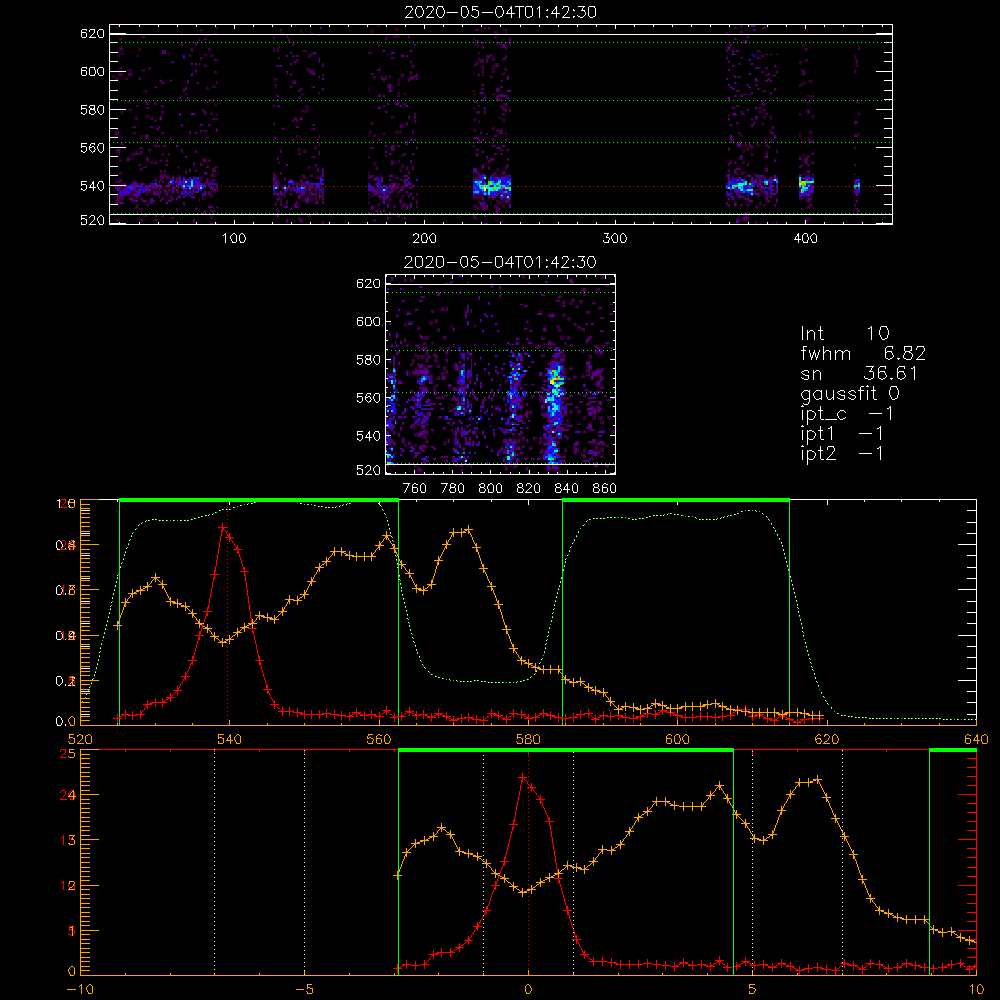Click the -5 x-axis label of bottom plot

point(304,989)
